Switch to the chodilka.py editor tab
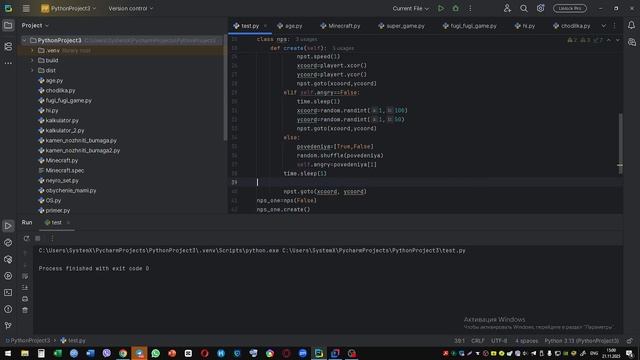Viewport: 640px width, 360px height. coord(572,26)
